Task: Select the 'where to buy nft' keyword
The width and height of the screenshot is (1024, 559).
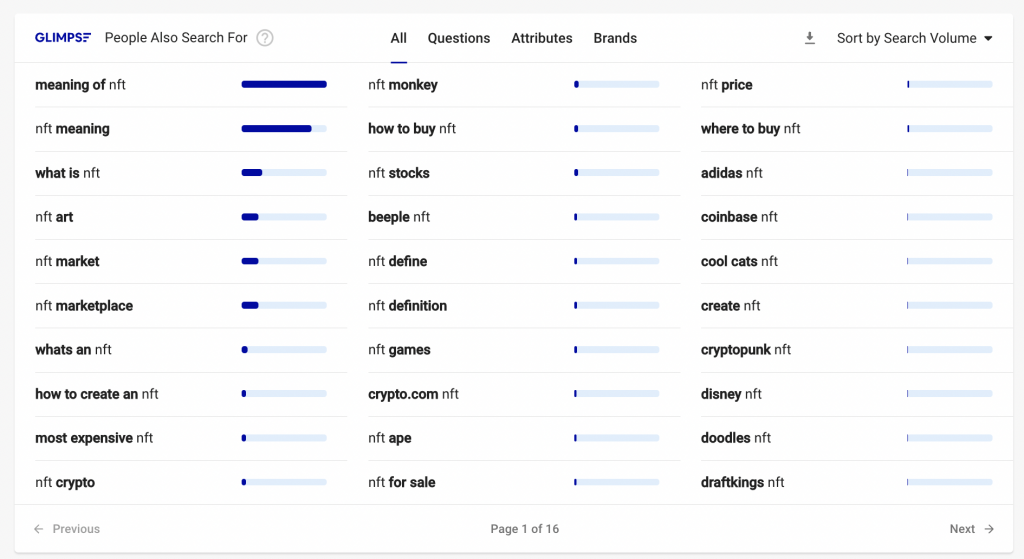Action: tap(750, 129)
